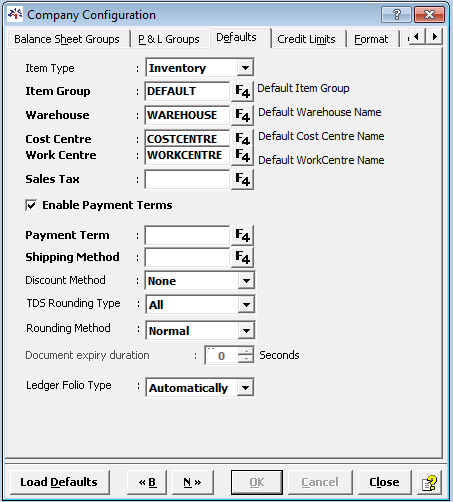Viewport: 453px width, 502px height.
Task: Switch to Balance Sheet Groups tab
Action: pyautogui.click(x=67, y=39)
